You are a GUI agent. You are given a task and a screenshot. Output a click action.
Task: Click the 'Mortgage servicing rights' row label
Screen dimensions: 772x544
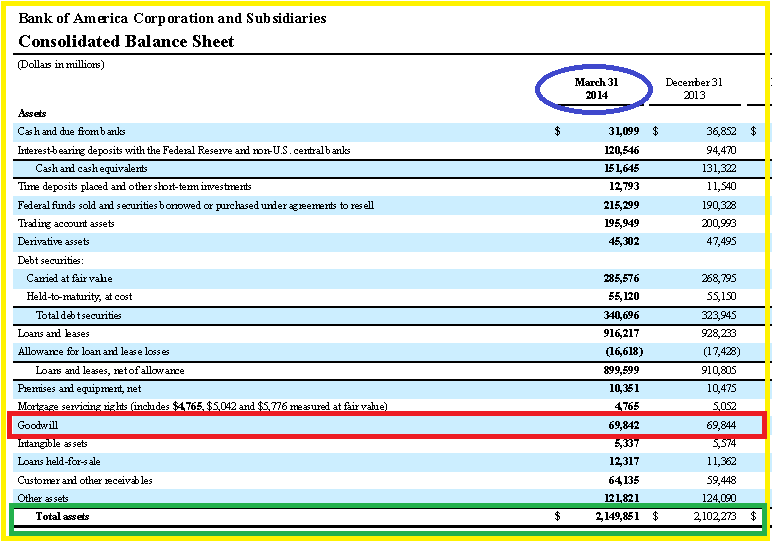coord(202,407)
